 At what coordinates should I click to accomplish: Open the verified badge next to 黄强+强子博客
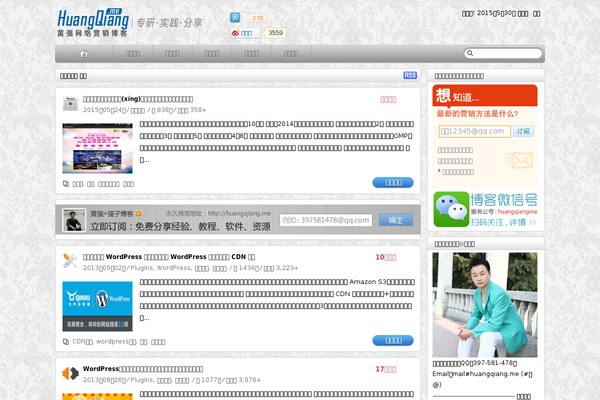[139, 214]
